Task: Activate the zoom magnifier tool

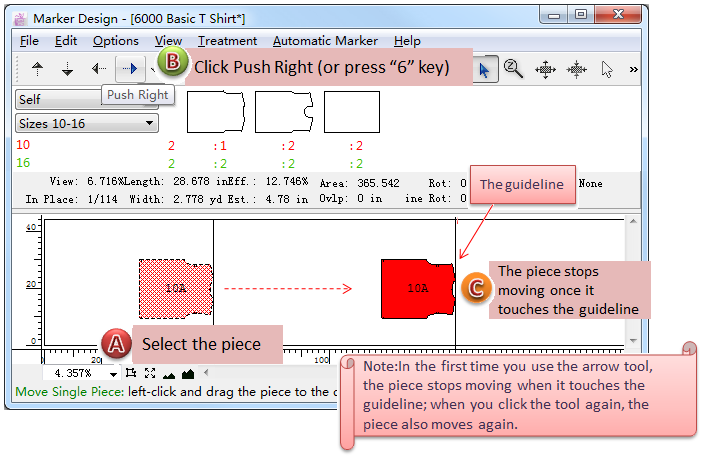Action: [514, 69]
